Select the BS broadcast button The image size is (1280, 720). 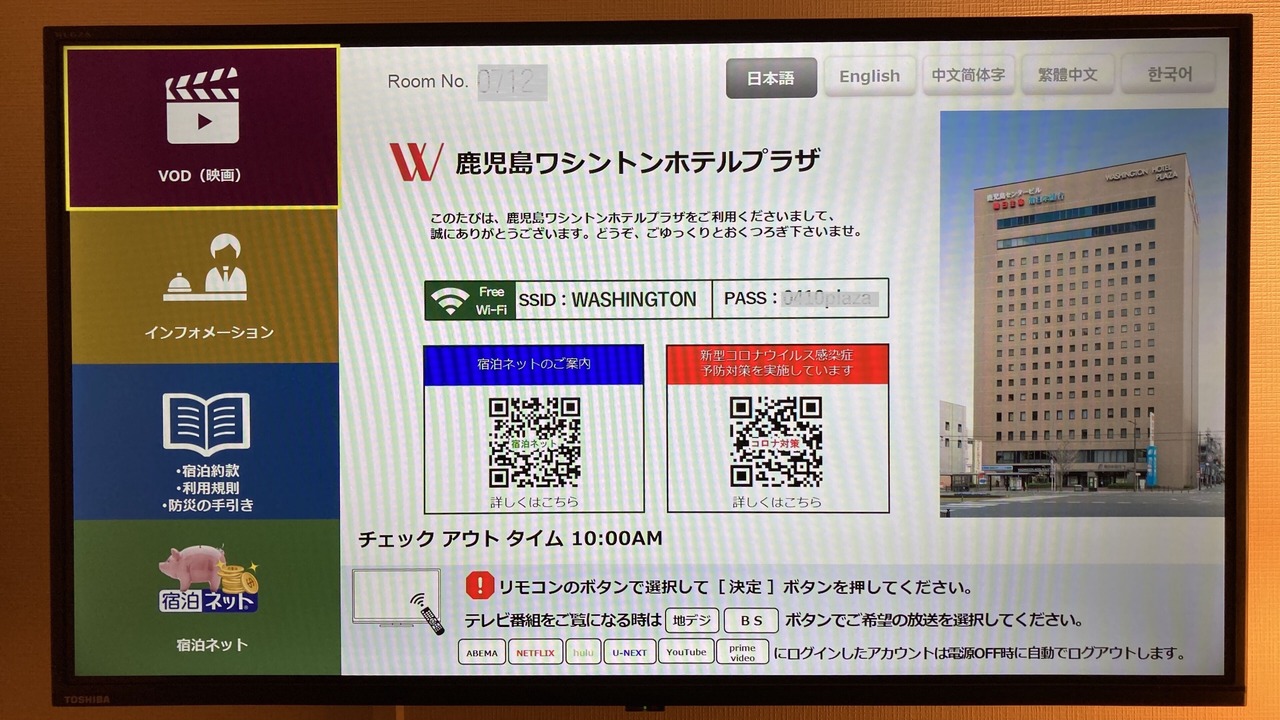[x=751, y=620]
